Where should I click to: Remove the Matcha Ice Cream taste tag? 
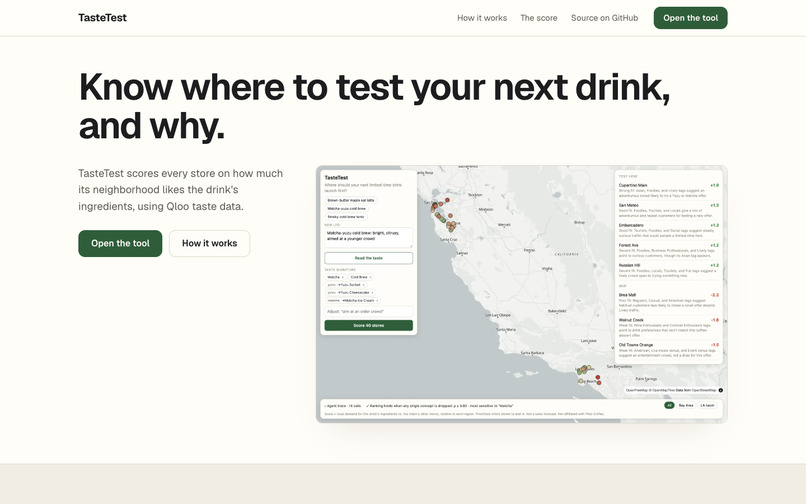(x=377, y=300)
